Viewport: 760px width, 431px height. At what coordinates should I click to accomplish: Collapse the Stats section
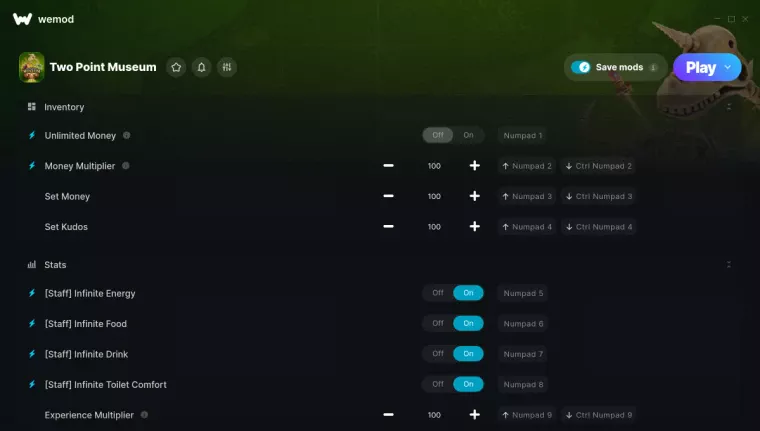[728, 265]
